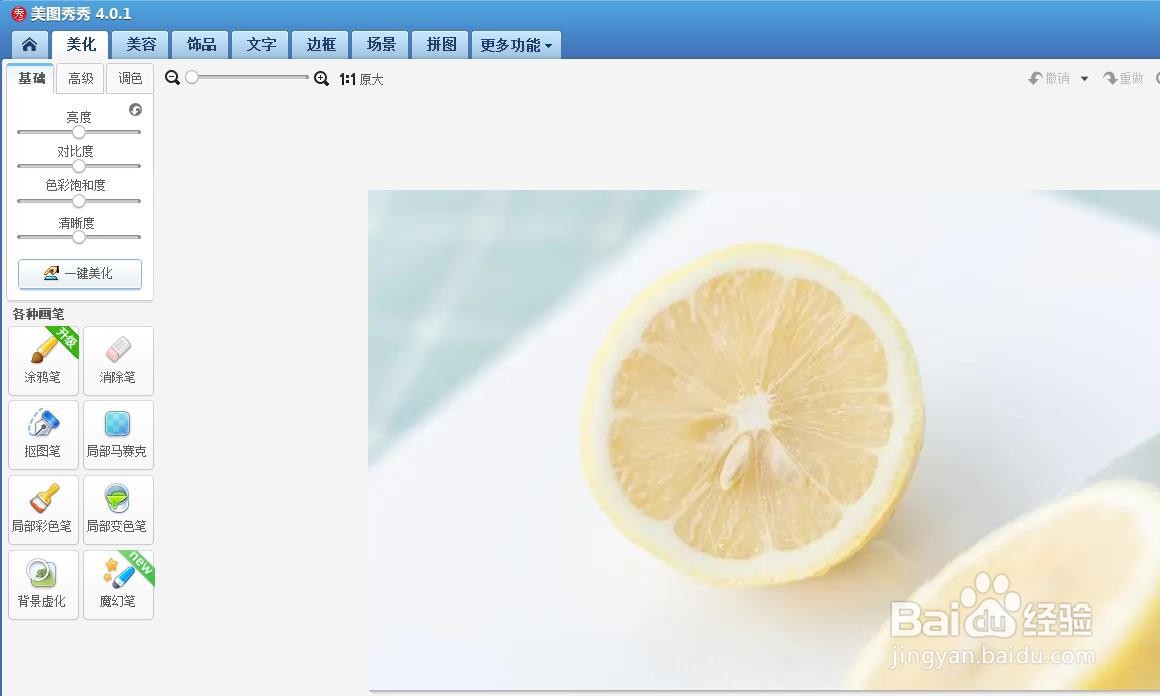The height and width of the screenshot is (696, 1160).
Task: Click the 色彩饱和度 saturation slider handle
Action: coord(78,200)
